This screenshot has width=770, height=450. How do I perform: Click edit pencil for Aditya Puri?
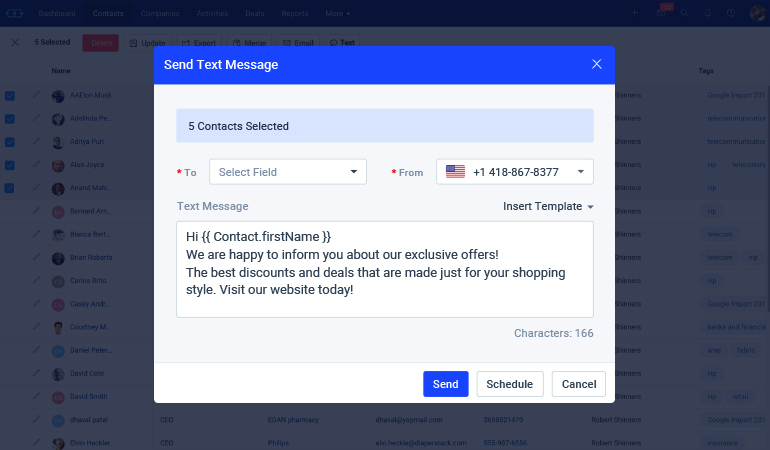pyautogui.click(x=36, y=141)
